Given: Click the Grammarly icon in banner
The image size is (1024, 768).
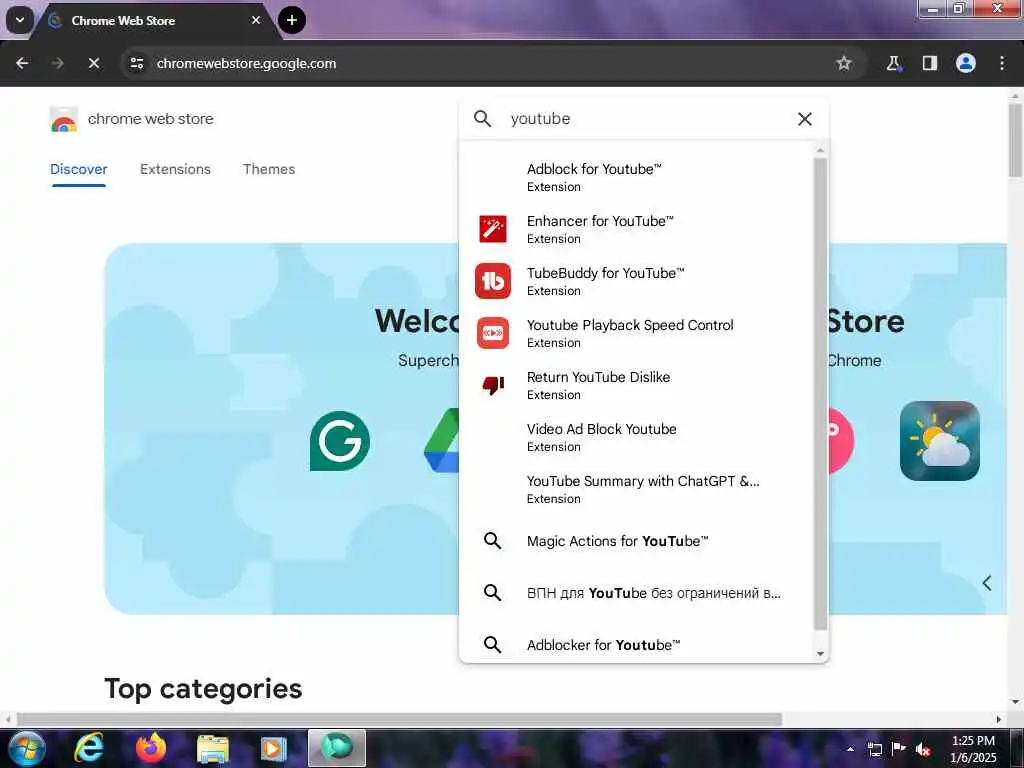Looking at the screenshot, I should tap(340, 441).
